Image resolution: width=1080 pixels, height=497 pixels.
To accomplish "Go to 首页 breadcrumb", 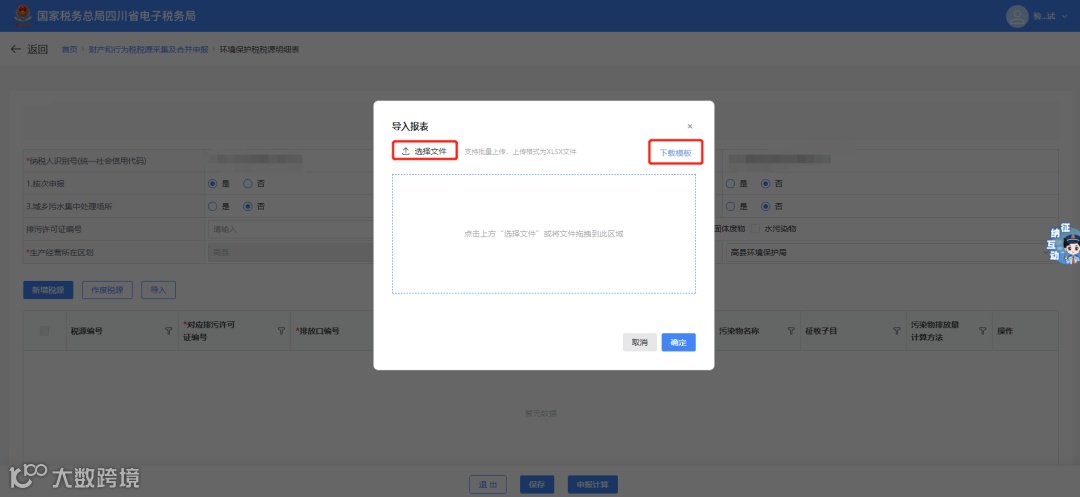I will click(x=70, y=50).
